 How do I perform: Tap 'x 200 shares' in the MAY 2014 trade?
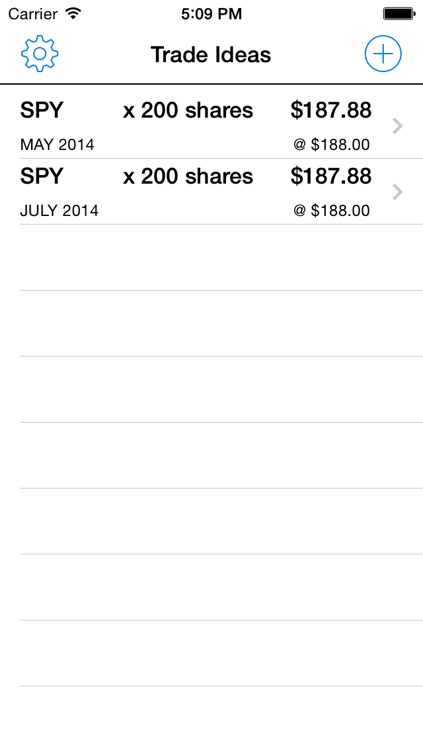tap(188, 110)
